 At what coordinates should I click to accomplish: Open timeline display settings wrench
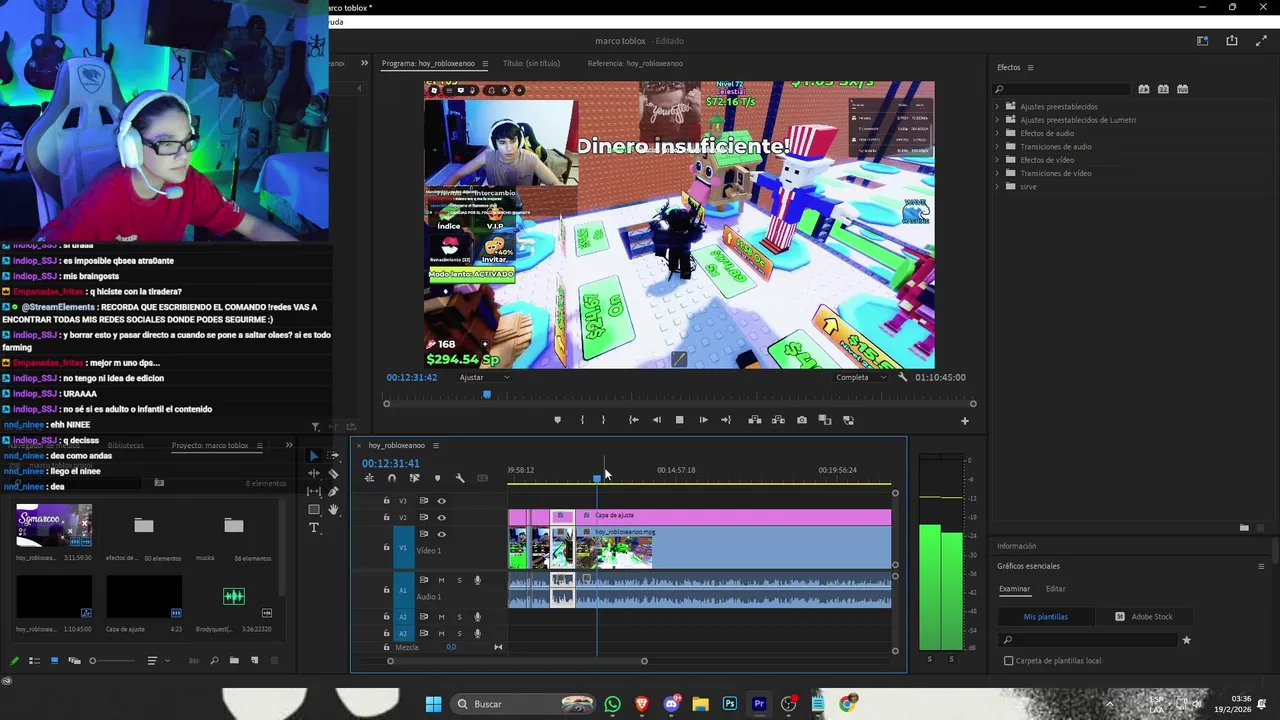point(460,478)
